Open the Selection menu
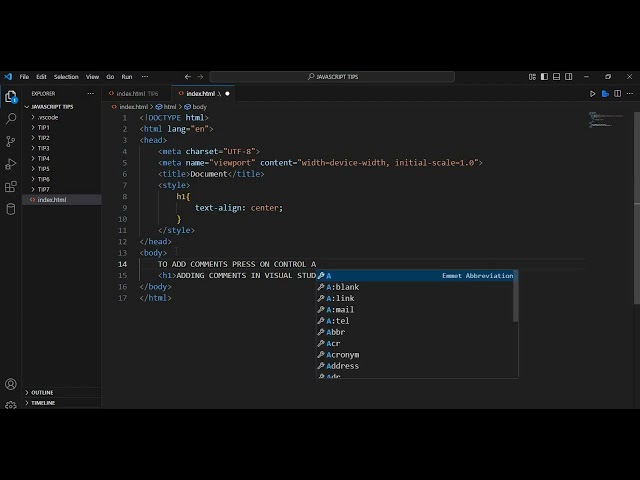640x480 pixels. pos(66,77)
